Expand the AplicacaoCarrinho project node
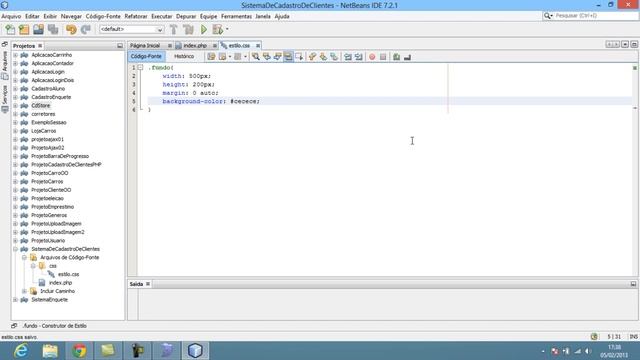640x360 pixels. 16,55
